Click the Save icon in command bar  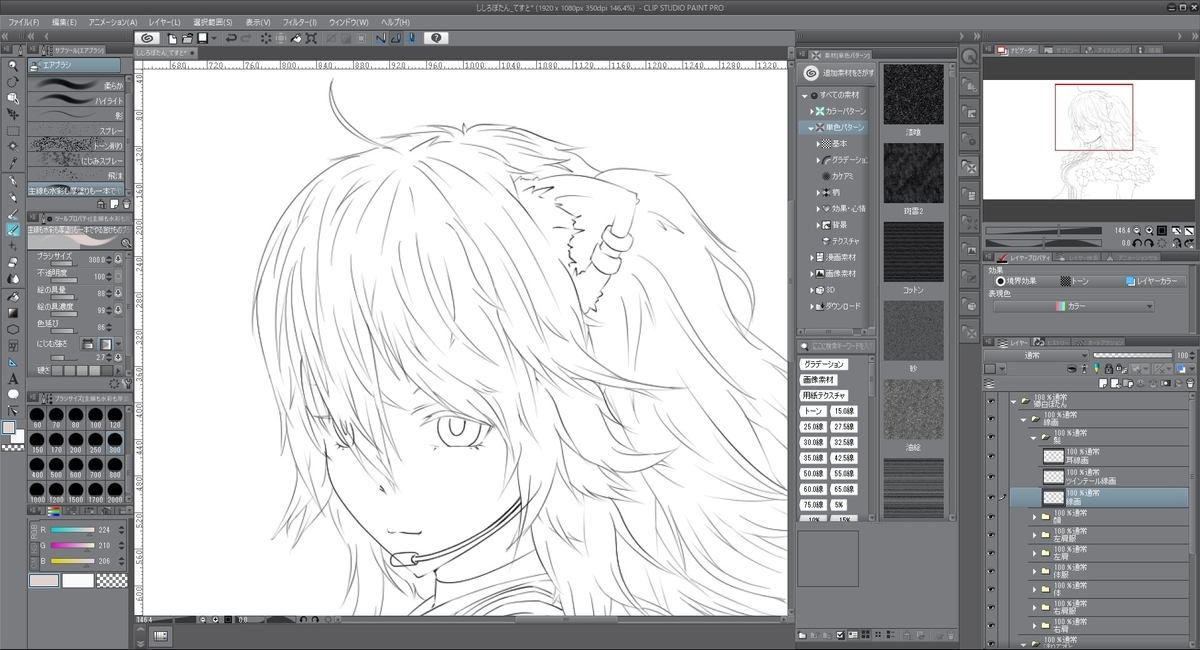[x=201, y=38]
